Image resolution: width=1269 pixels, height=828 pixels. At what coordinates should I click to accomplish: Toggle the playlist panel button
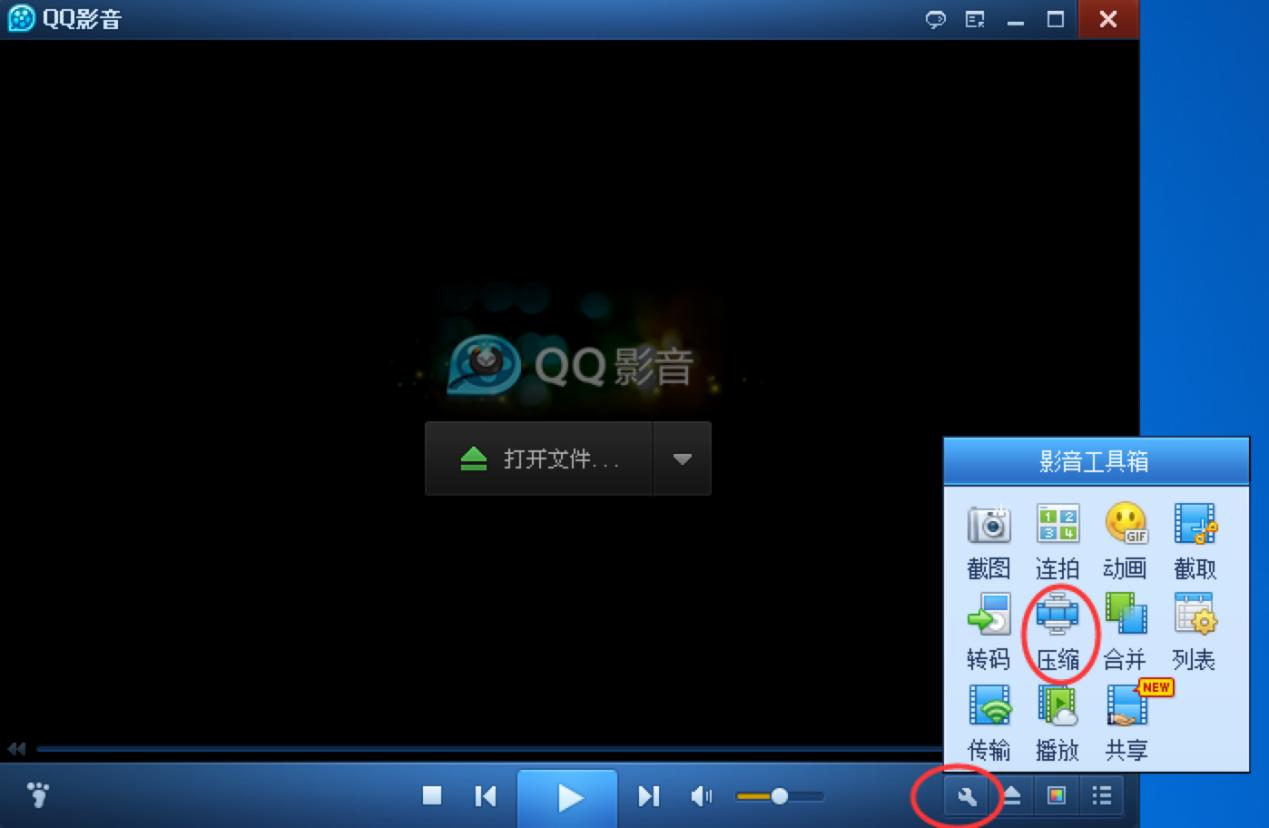coord(1102,796)
